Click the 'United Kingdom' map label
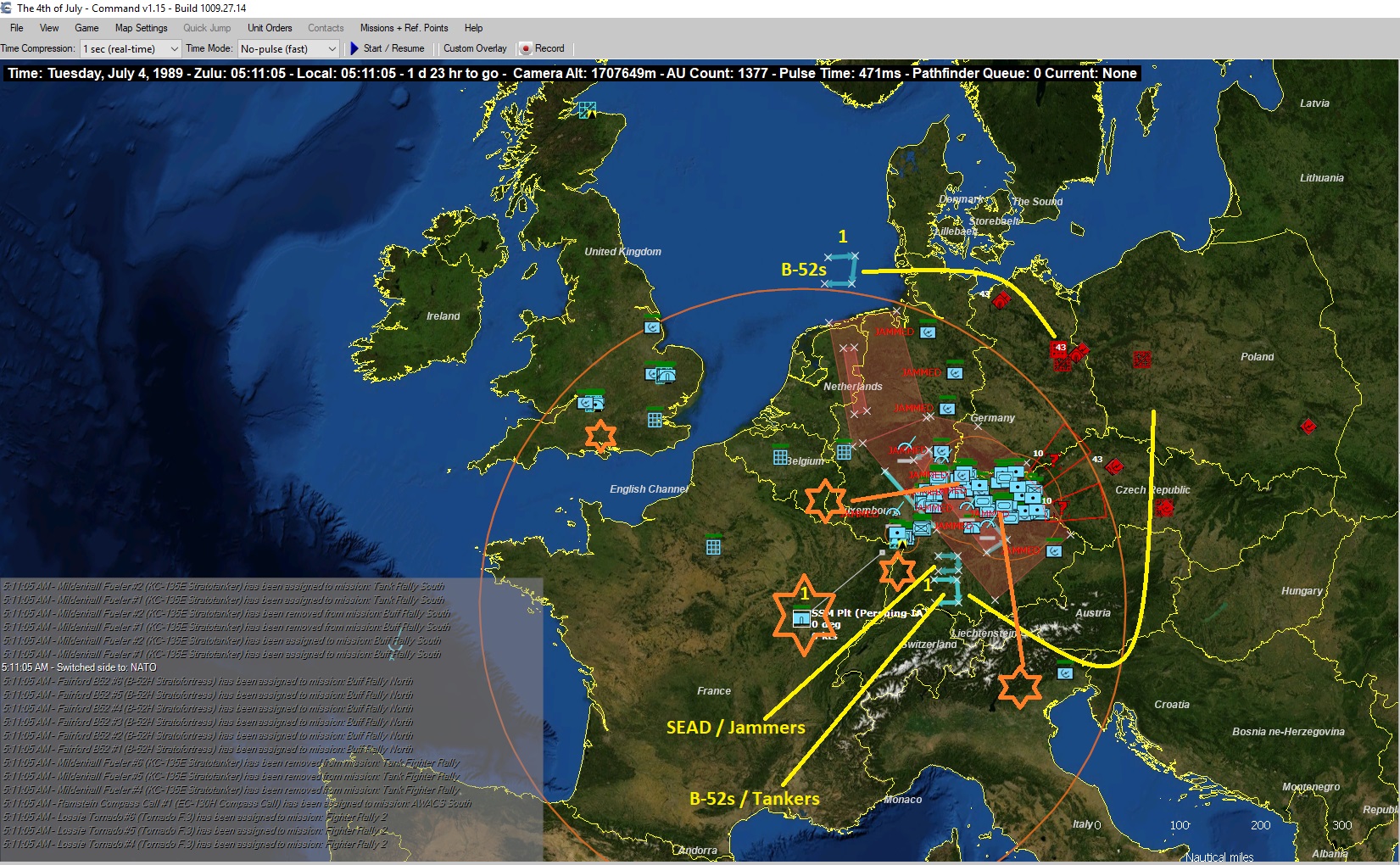Viewport: 1400px width, 865px height. 622,252
